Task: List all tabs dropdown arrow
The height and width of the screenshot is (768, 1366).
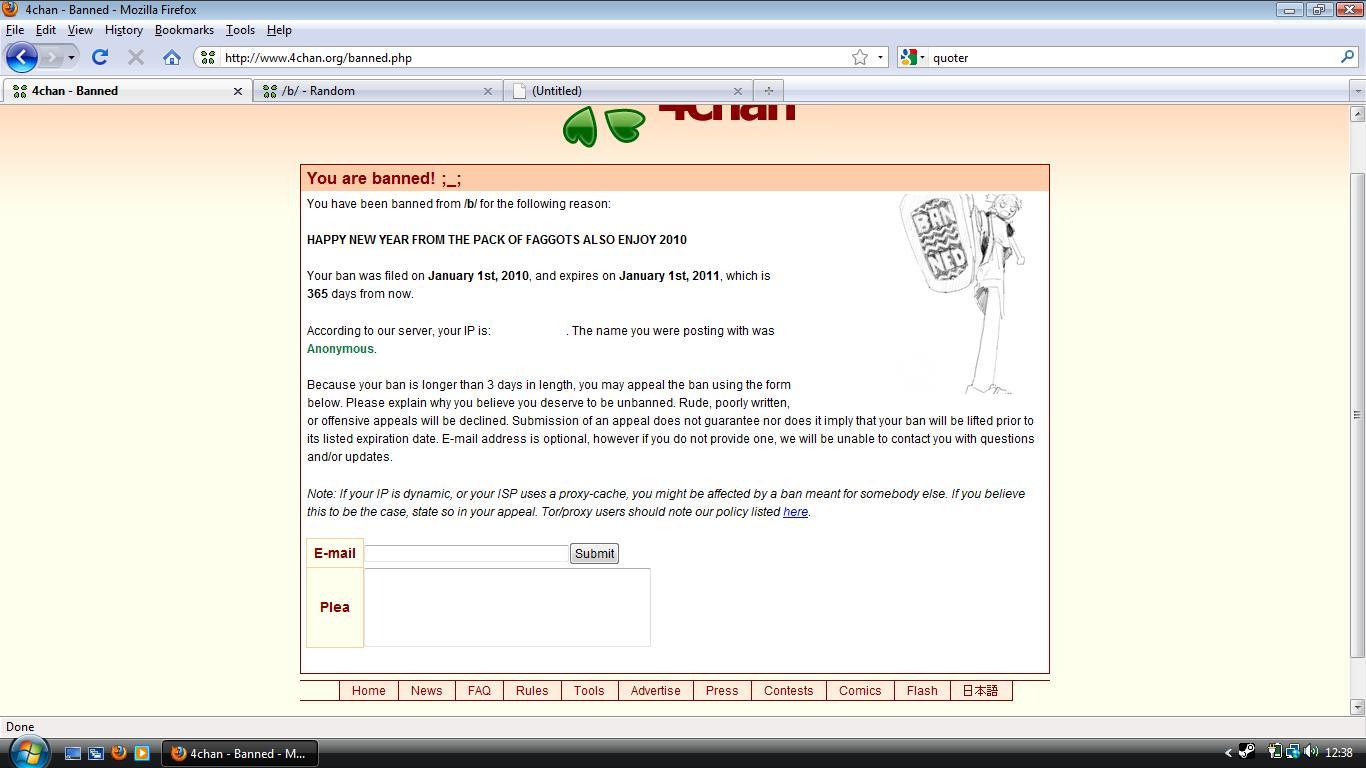Action: [x=1357, y=91]
